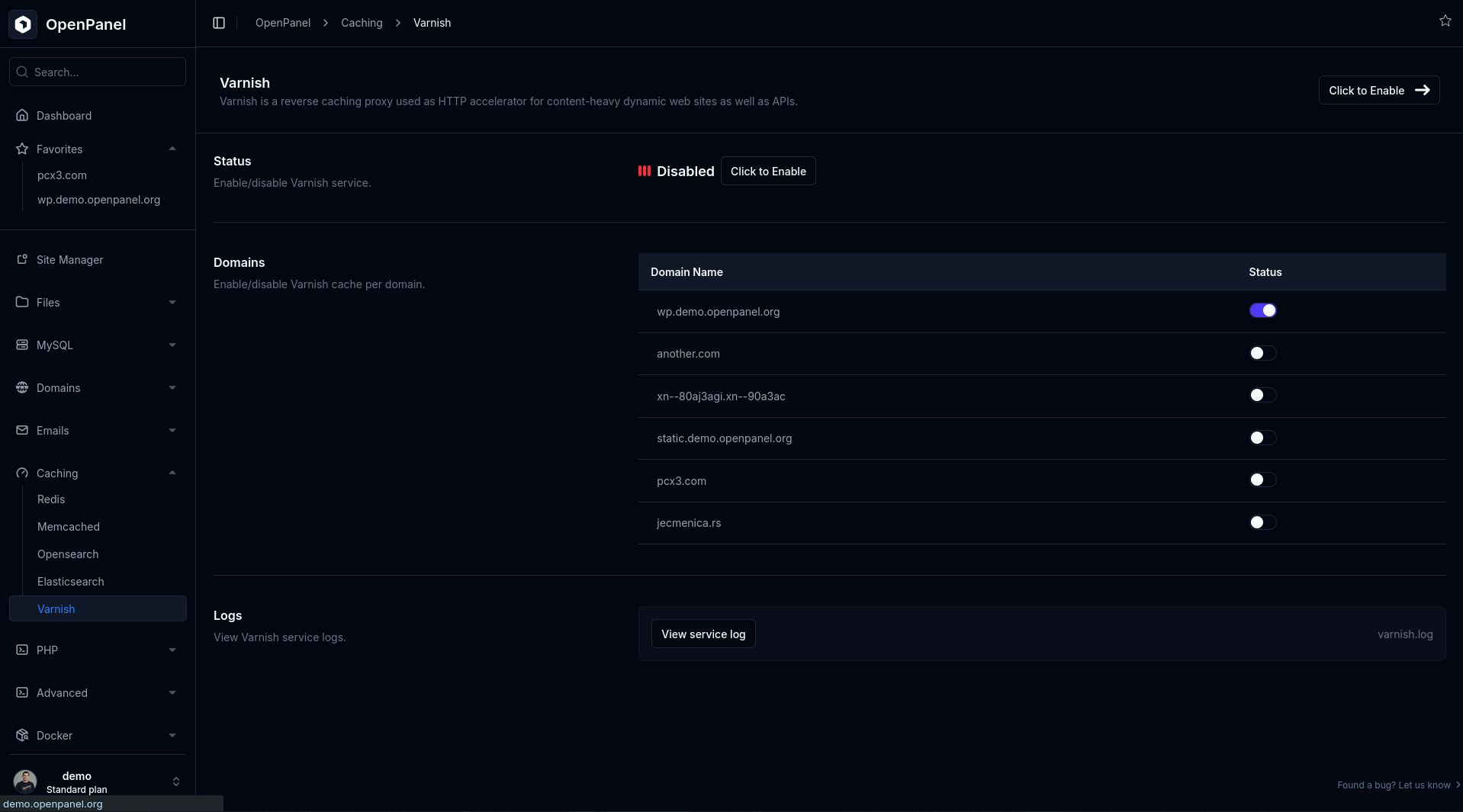Screen dimensions: 1463x812
Task: Toggle Varnish for wp.demo.openpanel.org
Action: click(x=1262, y=310)
